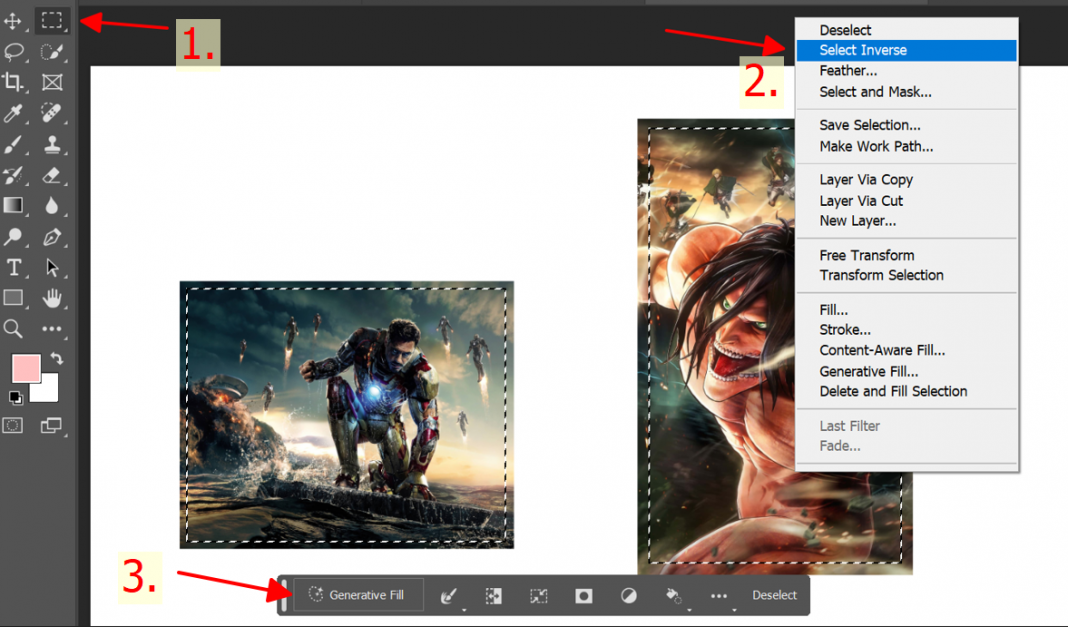Select the Eraser tool
The width and height of the screenshot is (1068, 627).
52,175
